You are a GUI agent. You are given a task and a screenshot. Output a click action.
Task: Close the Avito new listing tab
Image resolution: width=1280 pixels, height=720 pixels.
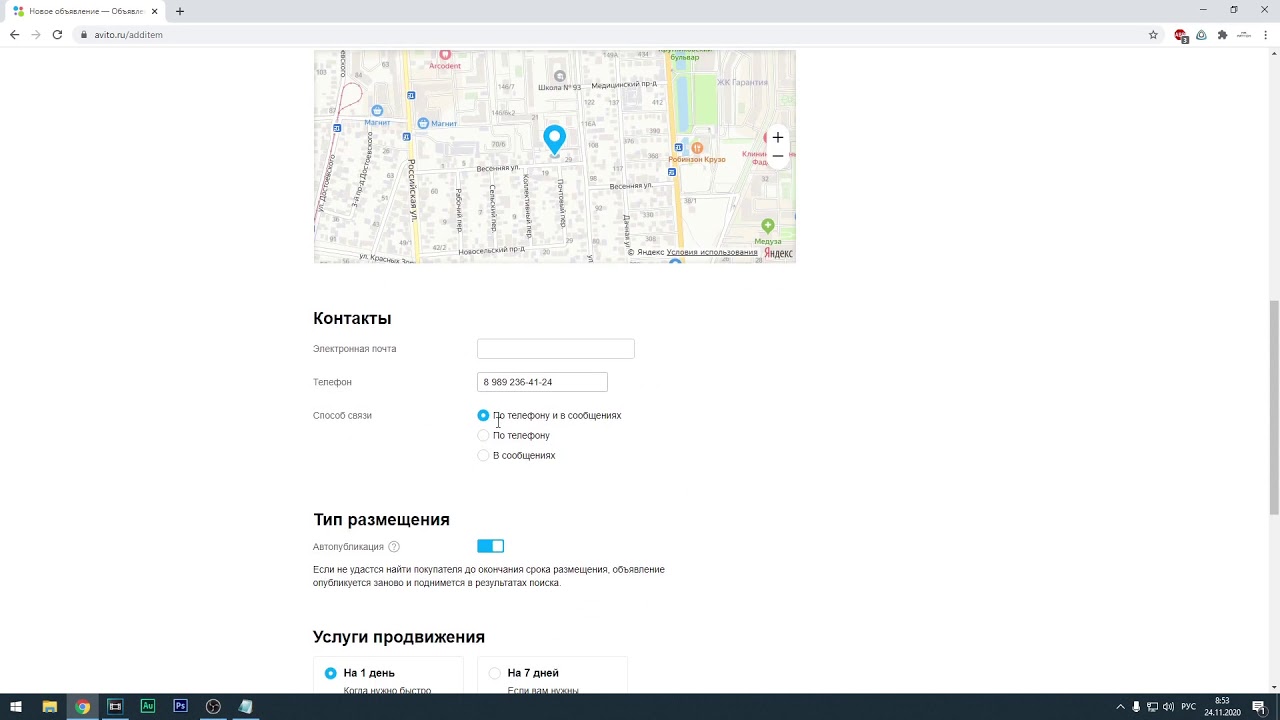coord(155,11)
